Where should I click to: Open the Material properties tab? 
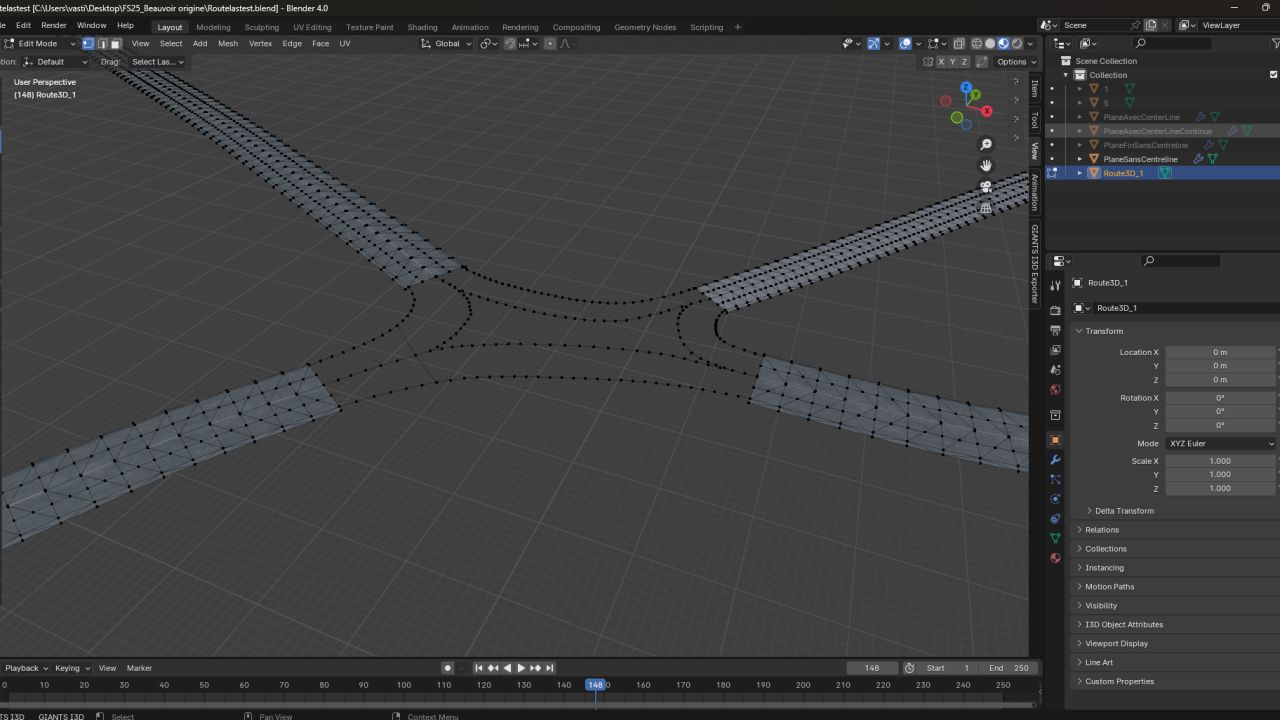pos(1055,558)
